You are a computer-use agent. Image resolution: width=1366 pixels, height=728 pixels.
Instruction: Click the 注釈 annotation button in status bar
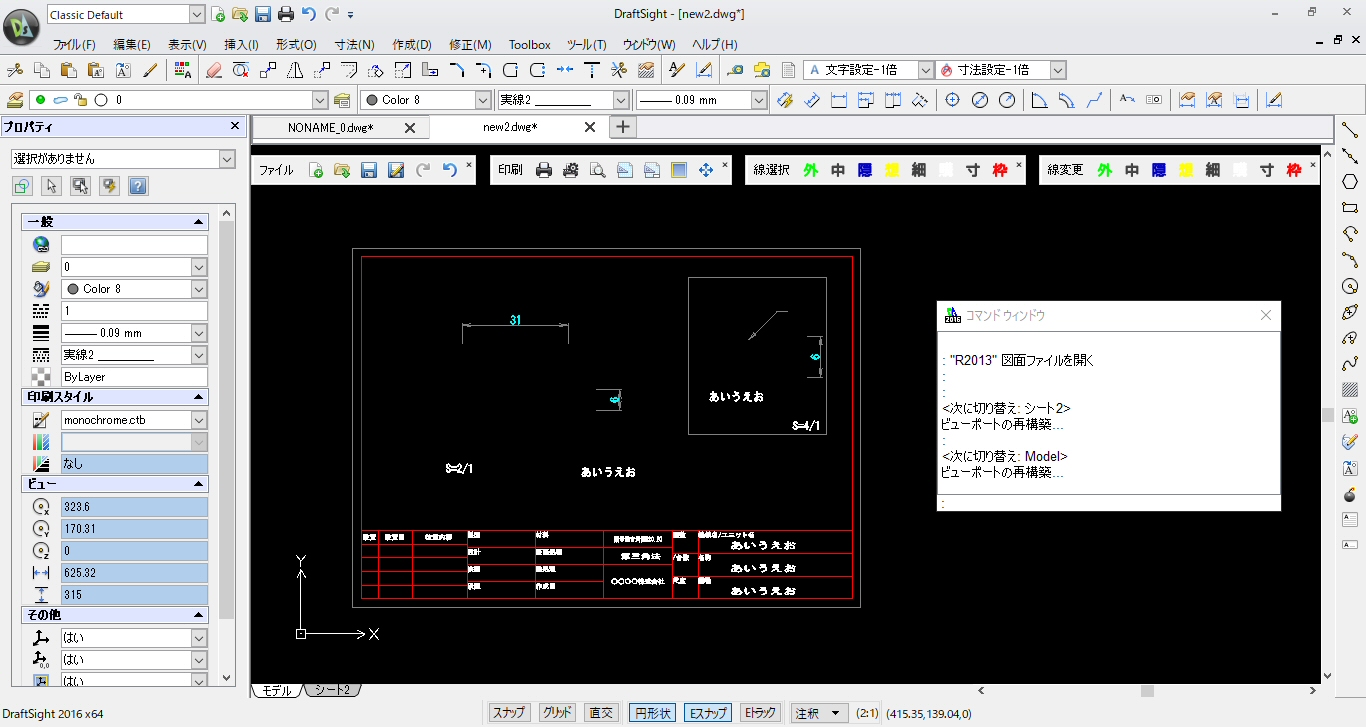click(x=819, y=713)
